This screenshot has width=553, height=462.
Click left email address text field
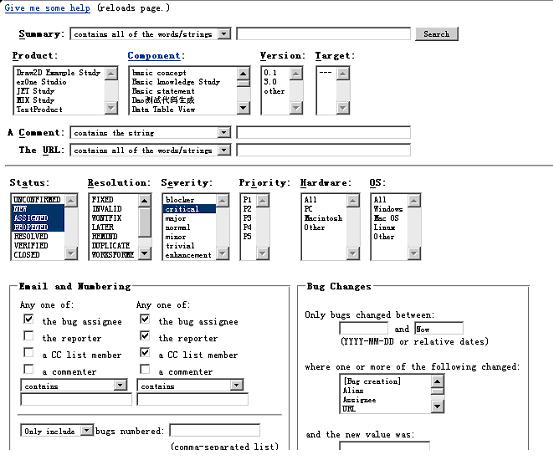[76, 400]
